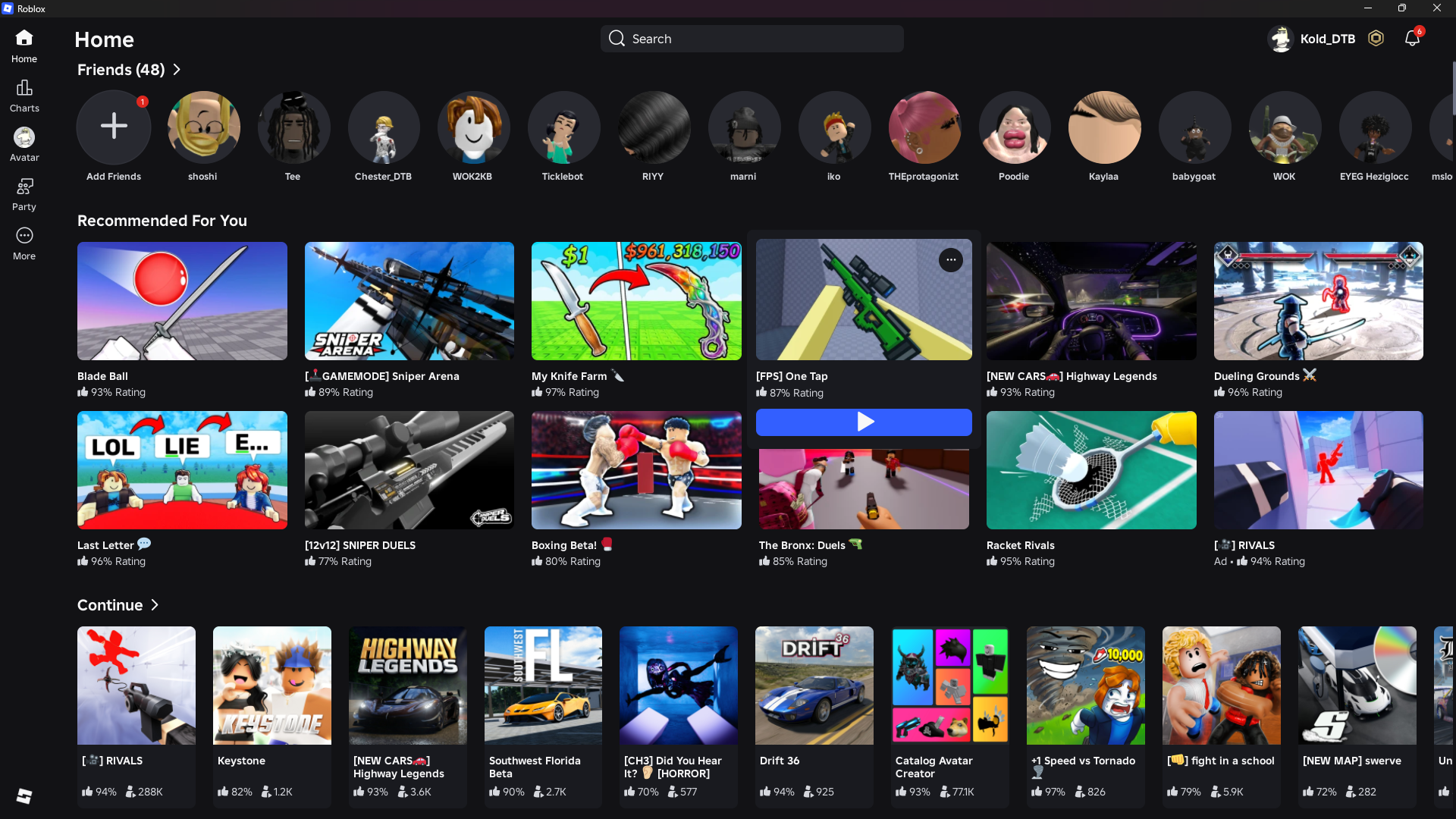Continue playing Southwest Florida Beta

544,686
